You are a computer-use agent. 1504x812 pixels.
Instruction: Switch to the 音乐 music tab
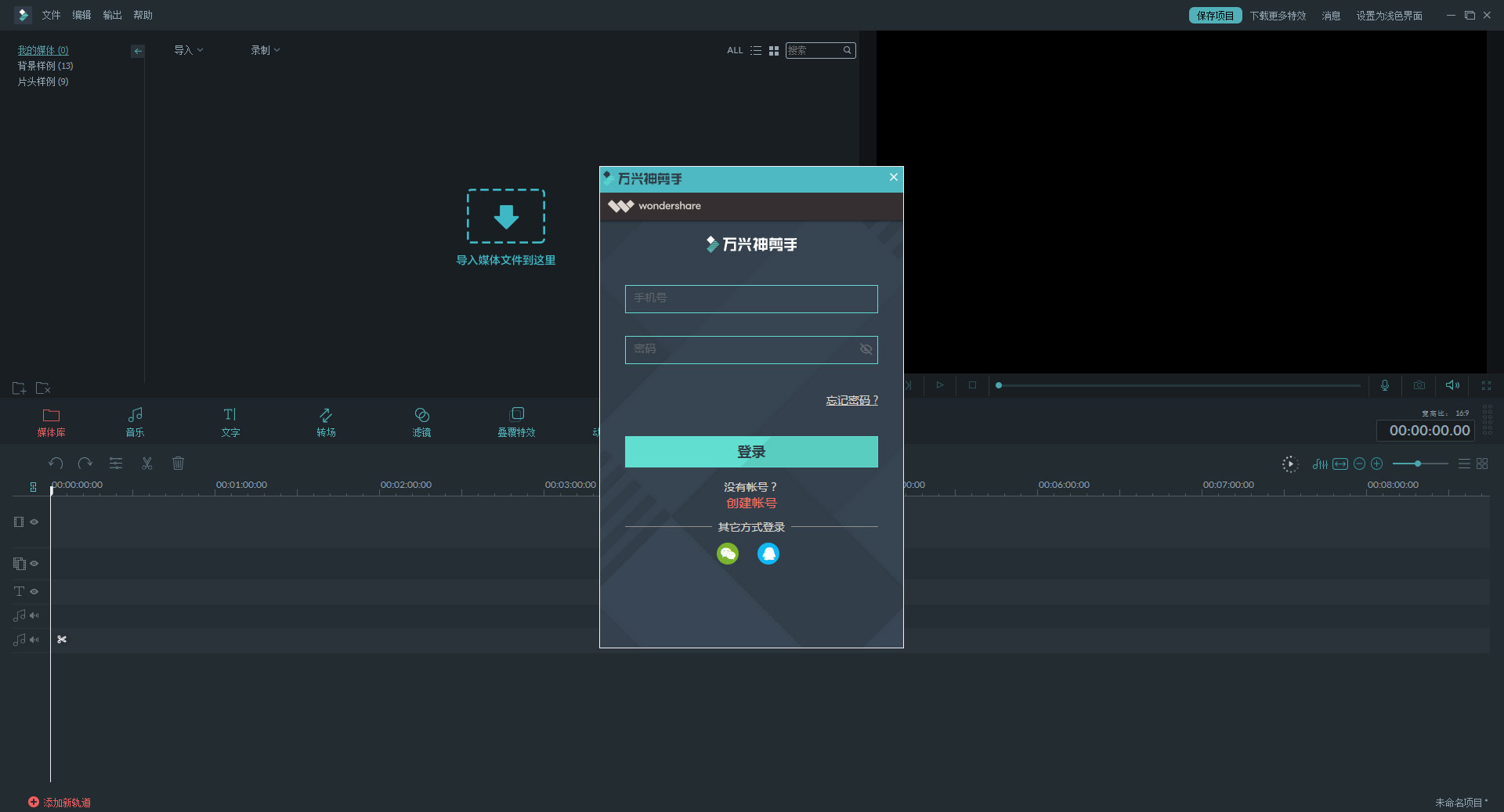[135, 422]
